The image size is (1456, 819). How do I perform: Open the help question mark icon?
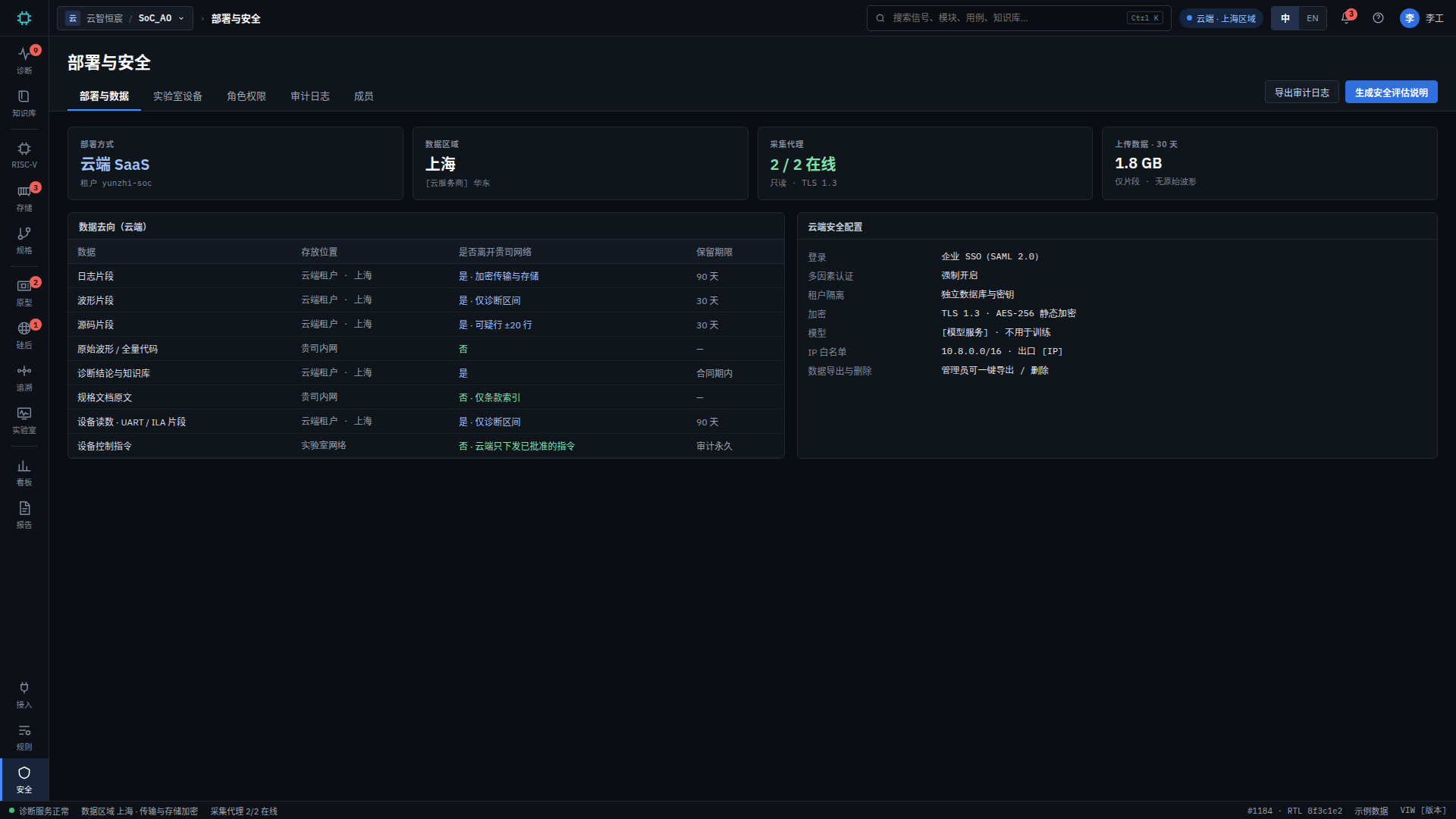tap(1378, 18)
